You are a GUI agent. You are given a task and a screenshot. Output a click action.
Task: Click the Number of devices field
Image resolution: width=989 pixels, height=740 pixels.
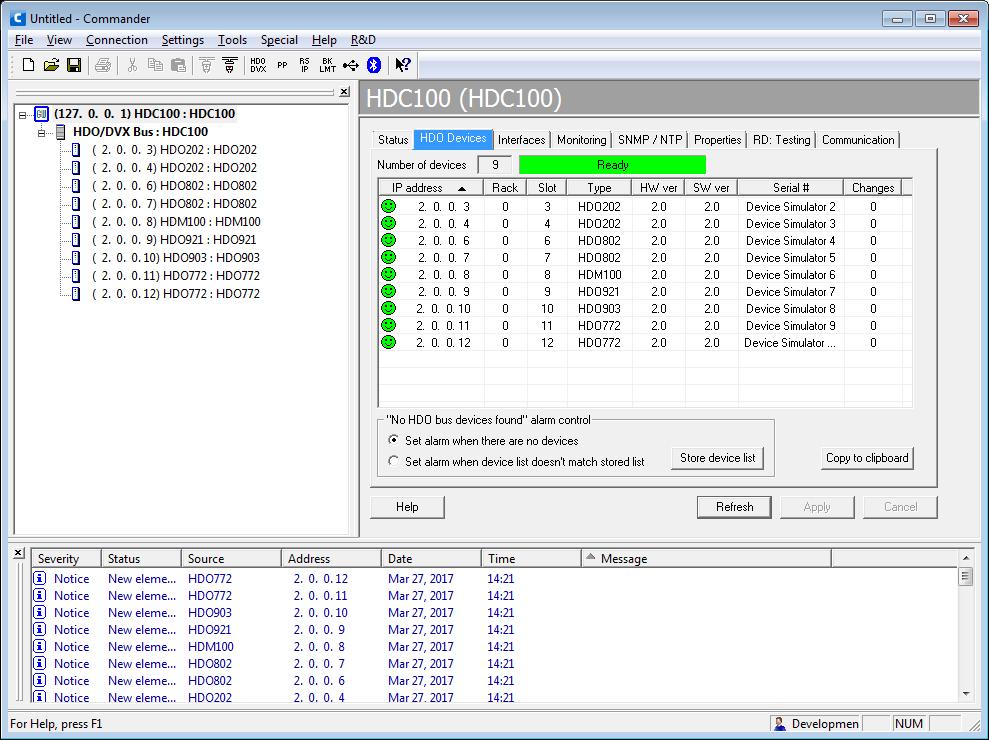(x=494, y=165)
